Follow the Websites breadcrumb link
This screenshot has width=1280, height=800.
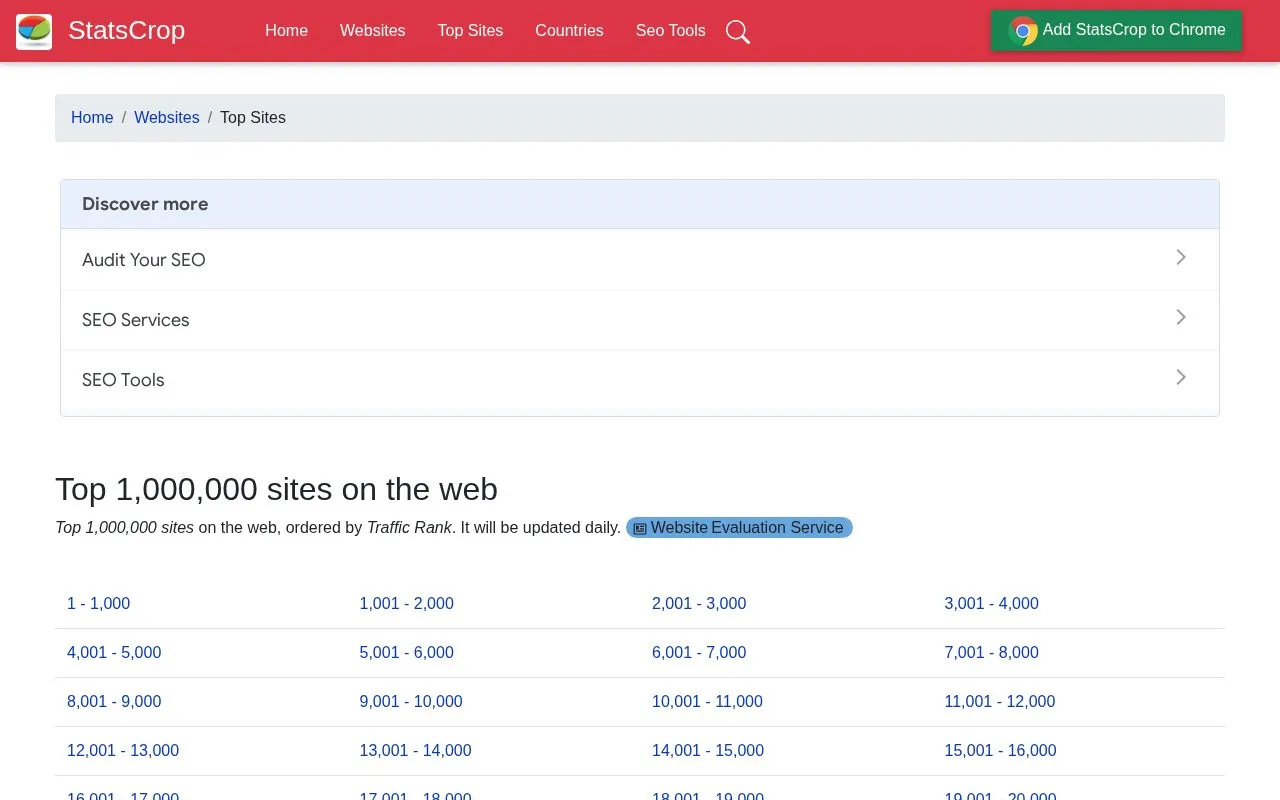pyautogui.click(x=167, y=118)
